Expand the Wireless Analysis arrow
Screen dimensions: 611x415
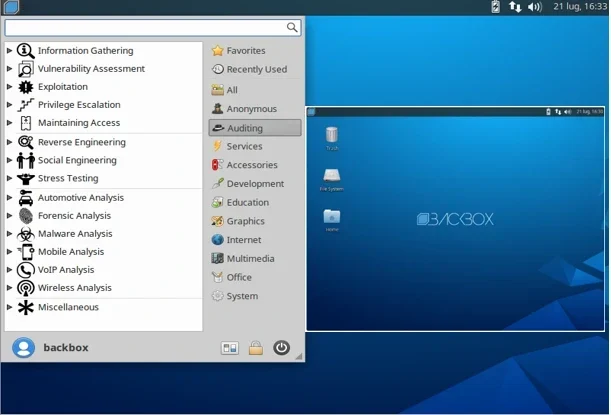pos(9,288)
